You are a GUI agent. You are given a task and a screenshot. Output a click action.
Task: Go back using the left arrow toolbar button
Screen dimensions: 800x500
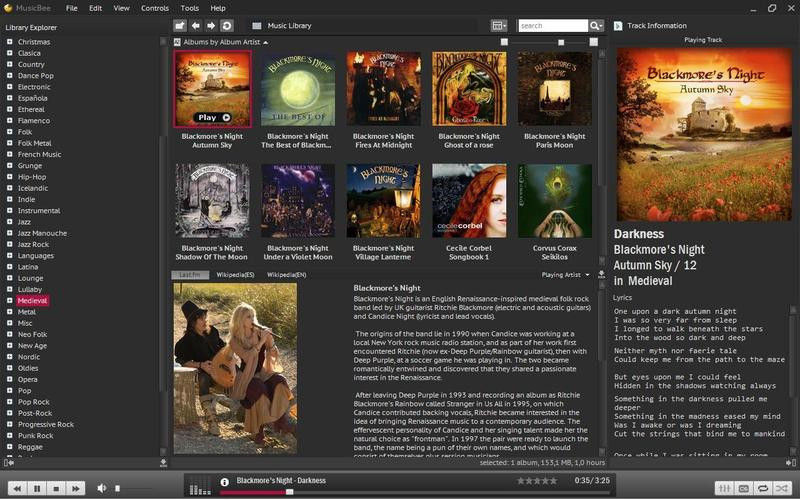[x=195, y=26]
